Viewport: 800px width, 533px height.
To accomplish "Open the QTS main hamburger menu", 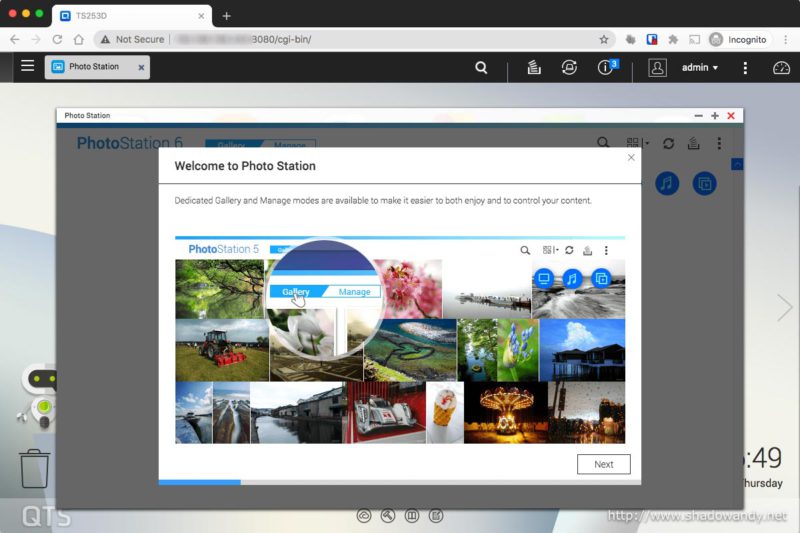I will (x=27, y=67).
